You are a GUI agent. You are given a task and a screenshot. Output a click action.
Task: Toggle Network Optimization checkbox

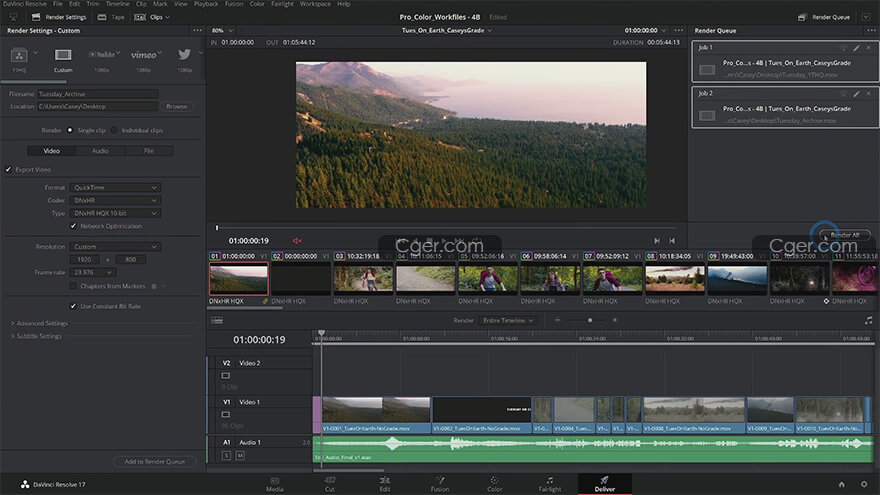73,226
